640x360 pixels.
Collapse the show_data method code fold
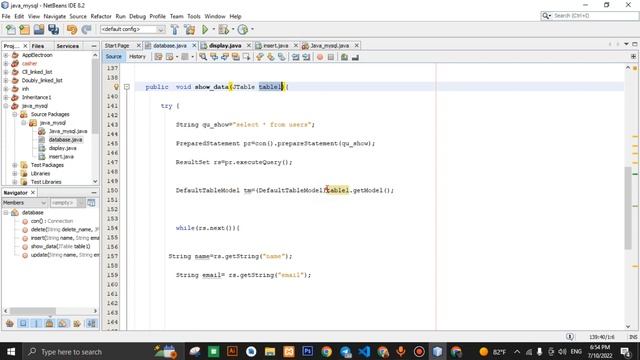[x=127, y=87]
